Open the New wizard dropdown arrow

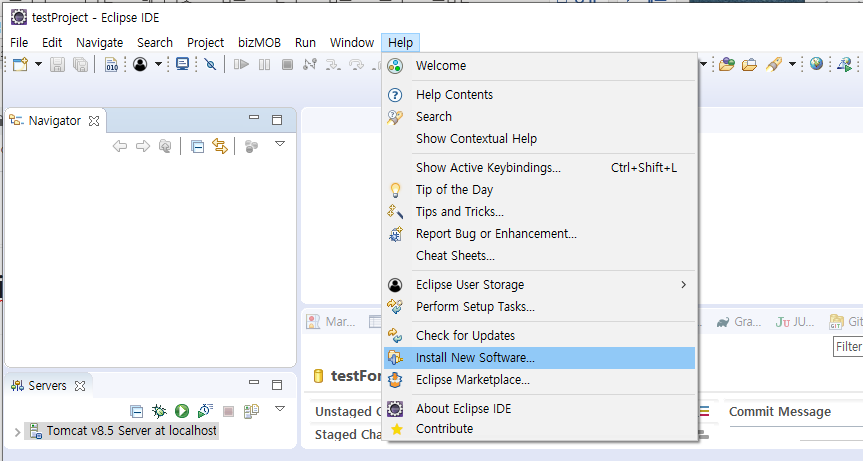point(38,64)
